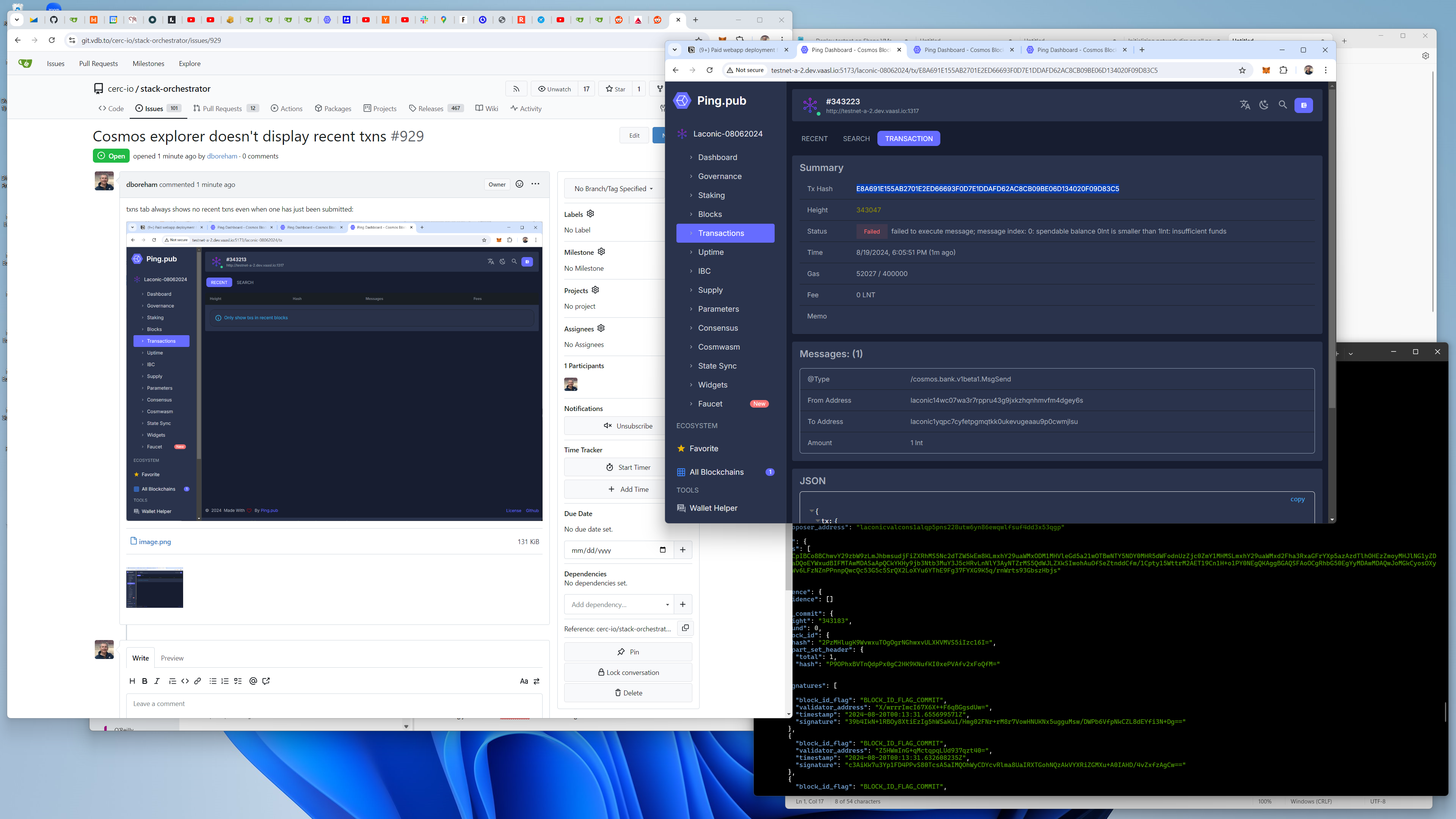The width and height of the screenshot is (1456, 819).
Task: Open Add dependency combo box
Action: click(x=619, y=604)
